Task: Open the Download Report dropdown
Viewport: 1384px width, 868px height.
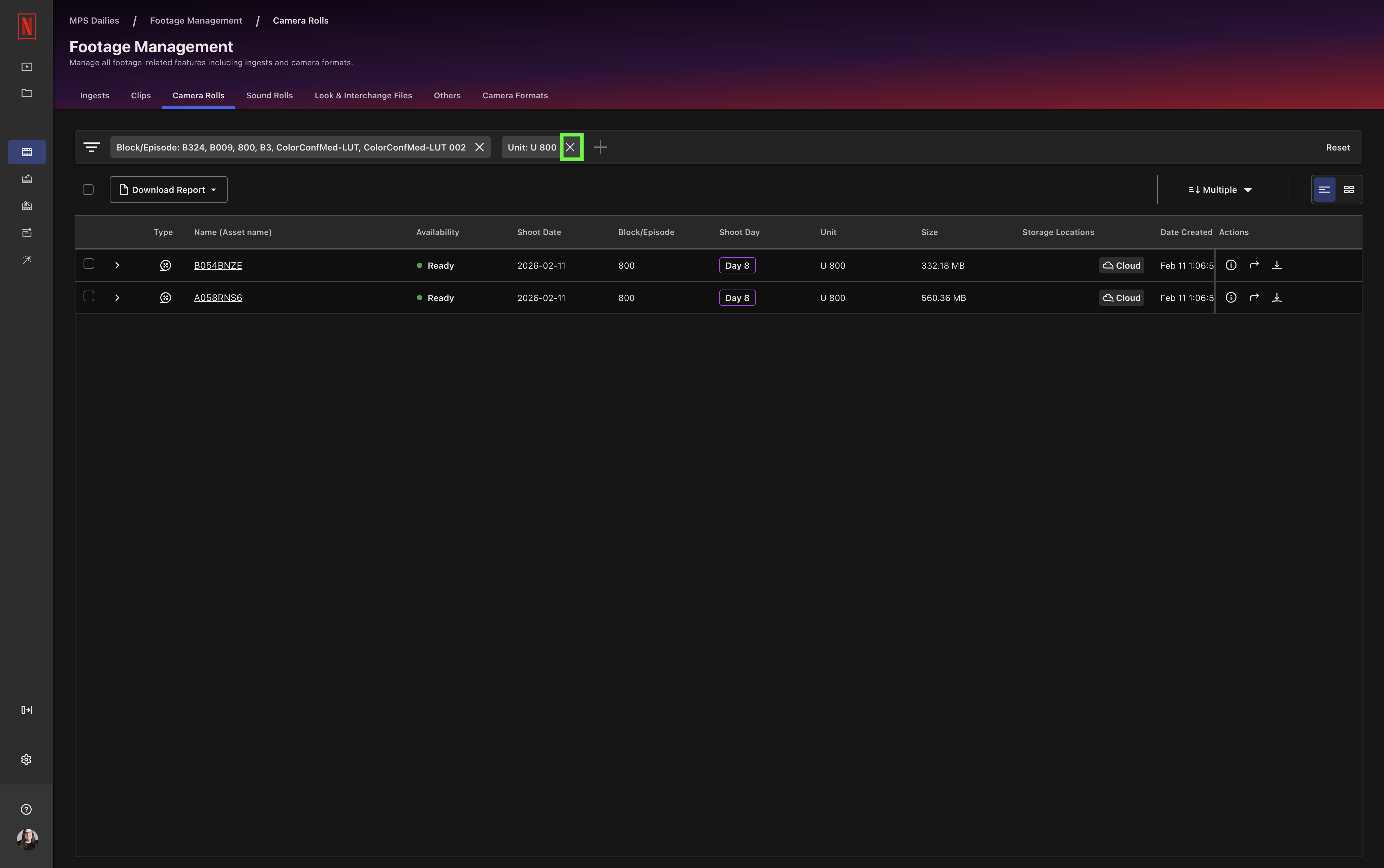Action: [168, 190]
